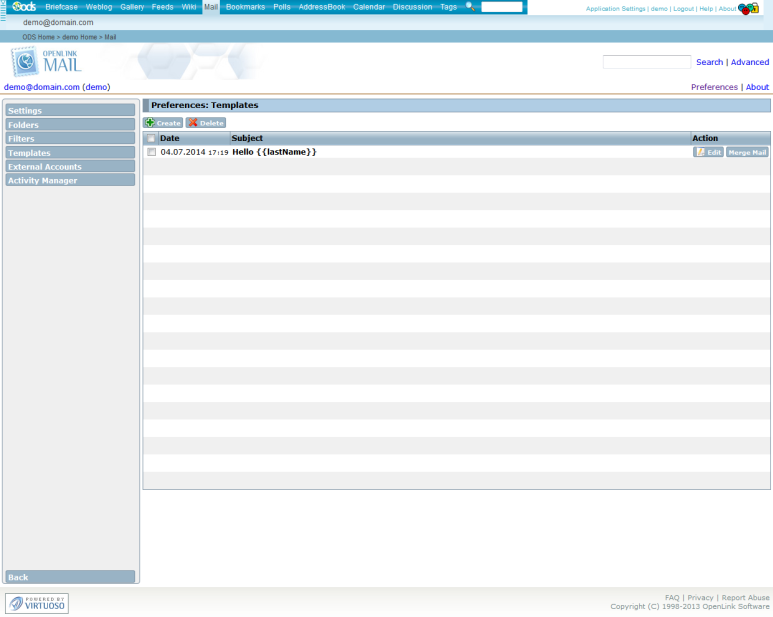Open the Settings section in sidebar
The image size is (773, 617).
69,110
